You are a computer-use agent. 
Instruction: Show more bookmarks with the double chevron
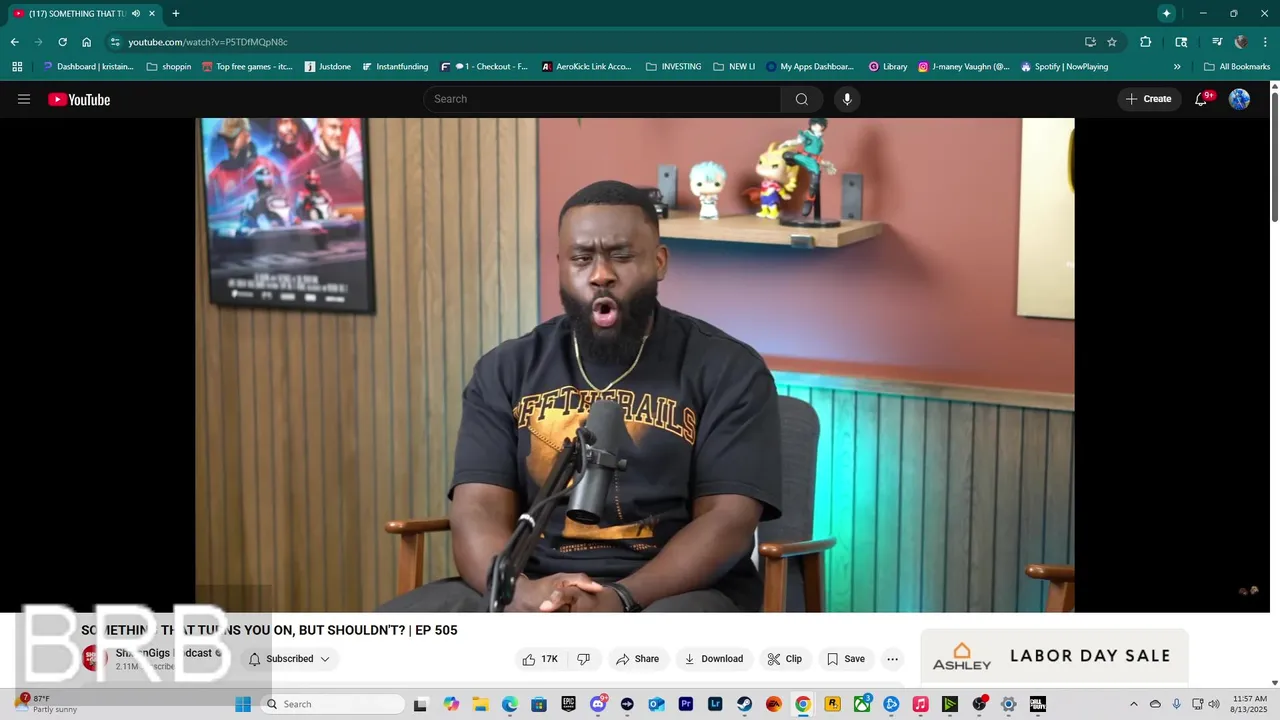point(1177,67)
